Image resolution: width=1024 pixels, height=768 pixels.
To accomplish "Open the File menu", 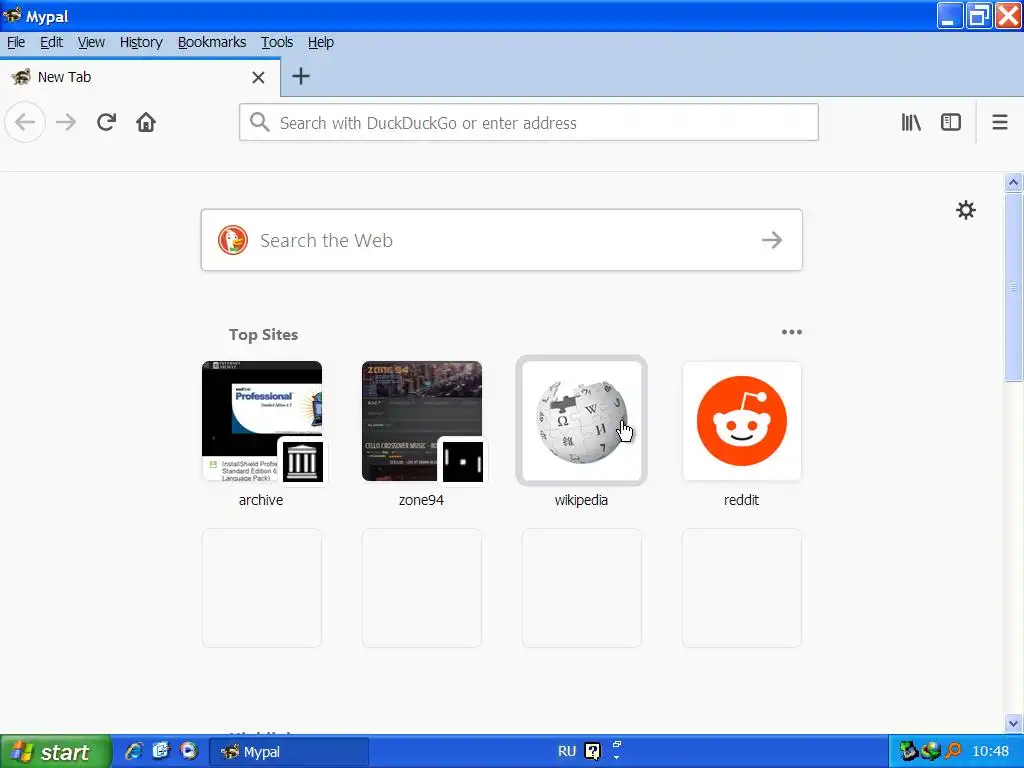I will pyautogui.click(x=16, y=42).
